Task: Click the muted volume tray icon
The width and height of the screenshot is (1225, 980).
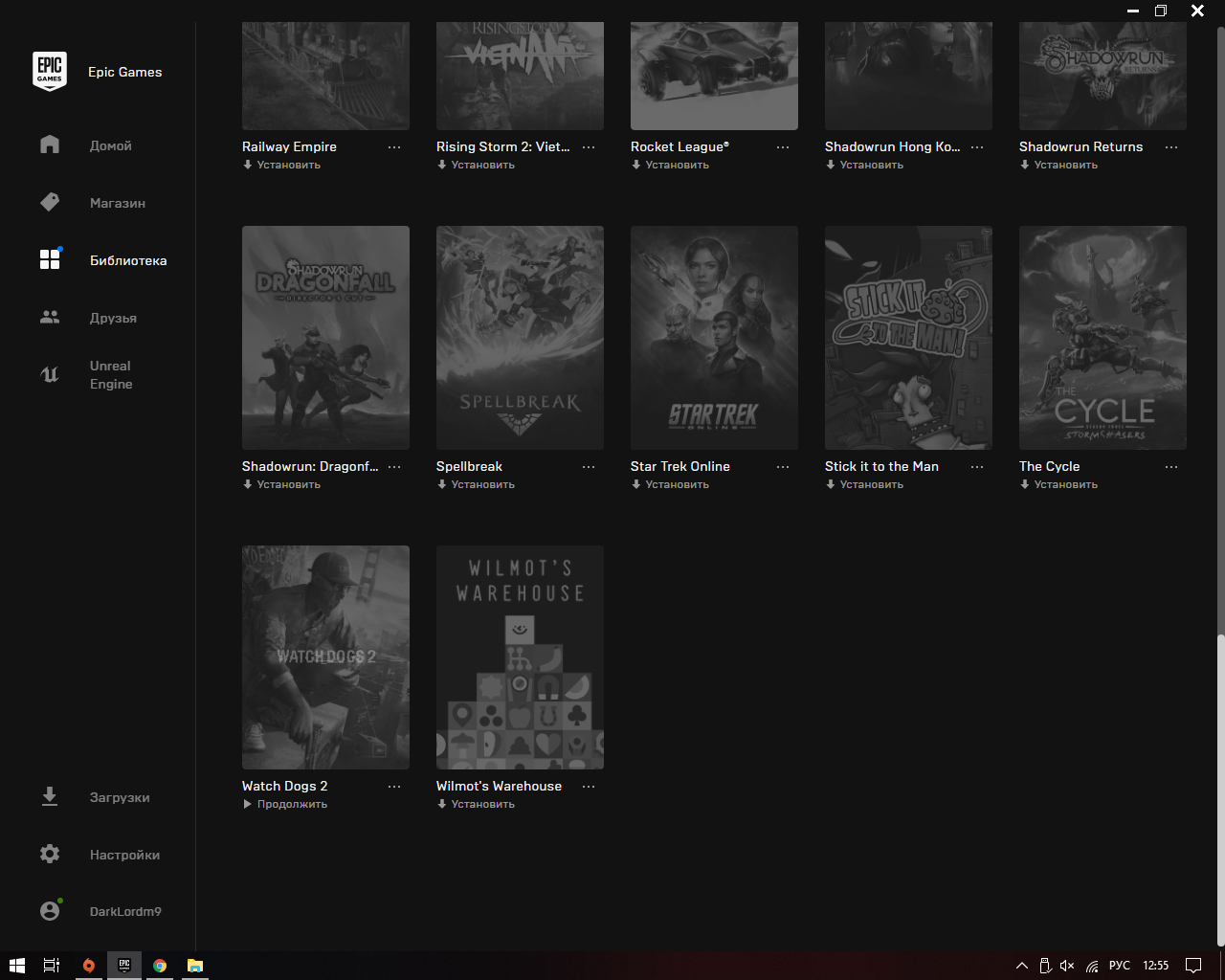Action: click(1067, 966)
